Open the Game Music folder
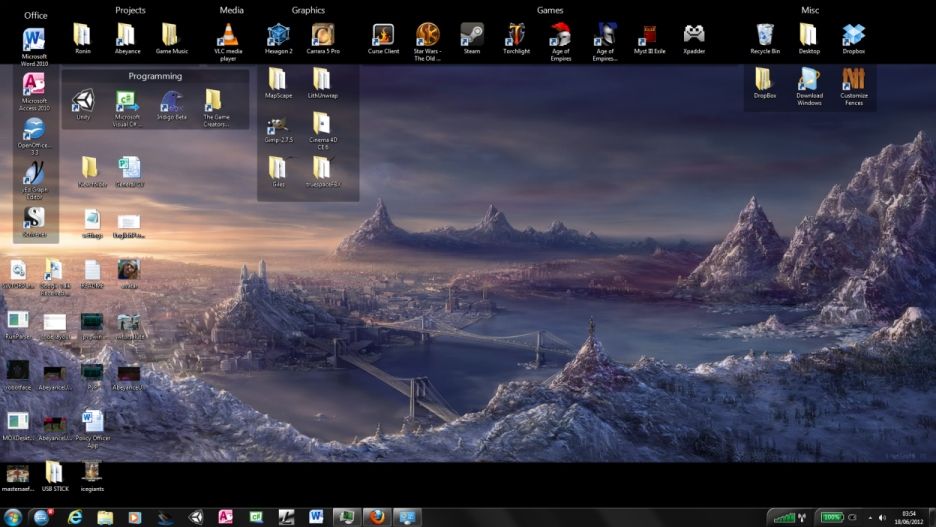 point(171,39)
